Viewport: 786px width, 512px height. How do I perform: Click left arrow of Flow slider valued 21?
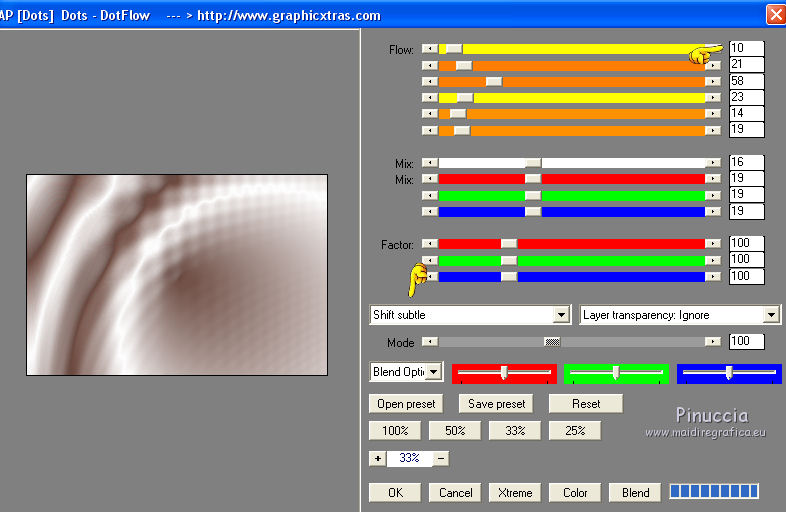[430, 65]
